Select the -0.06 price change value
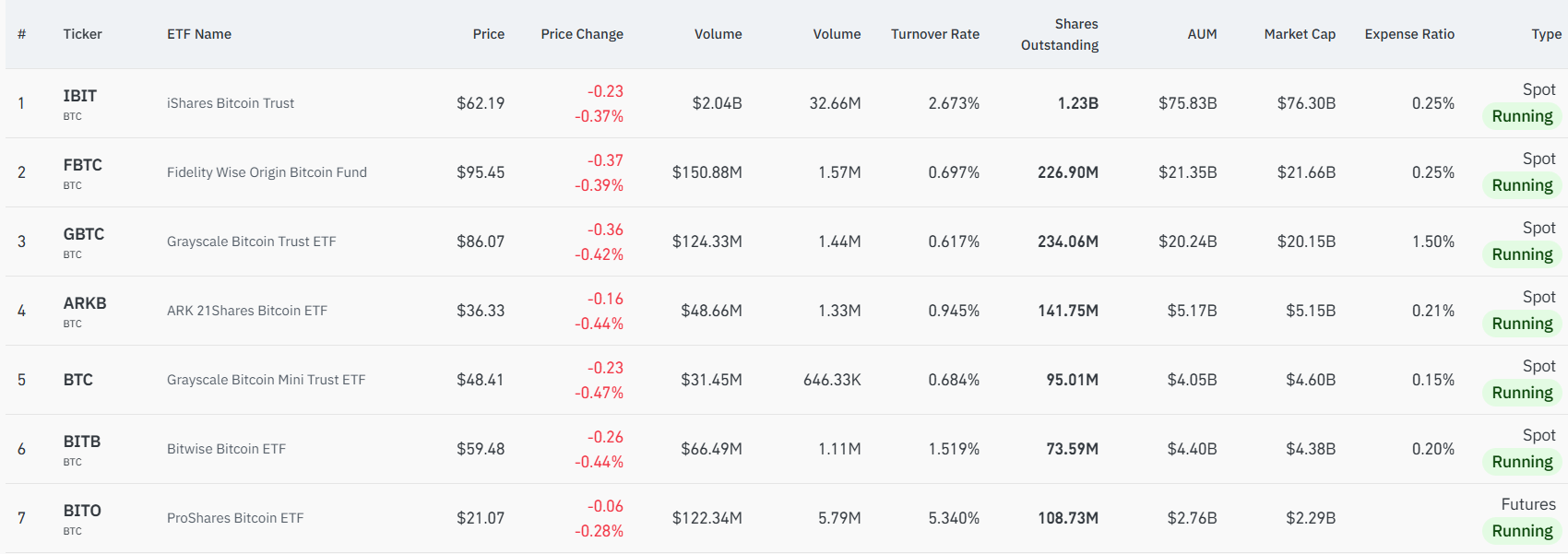1568x554 pixels. pyautogui.click(x=605, y=506)
